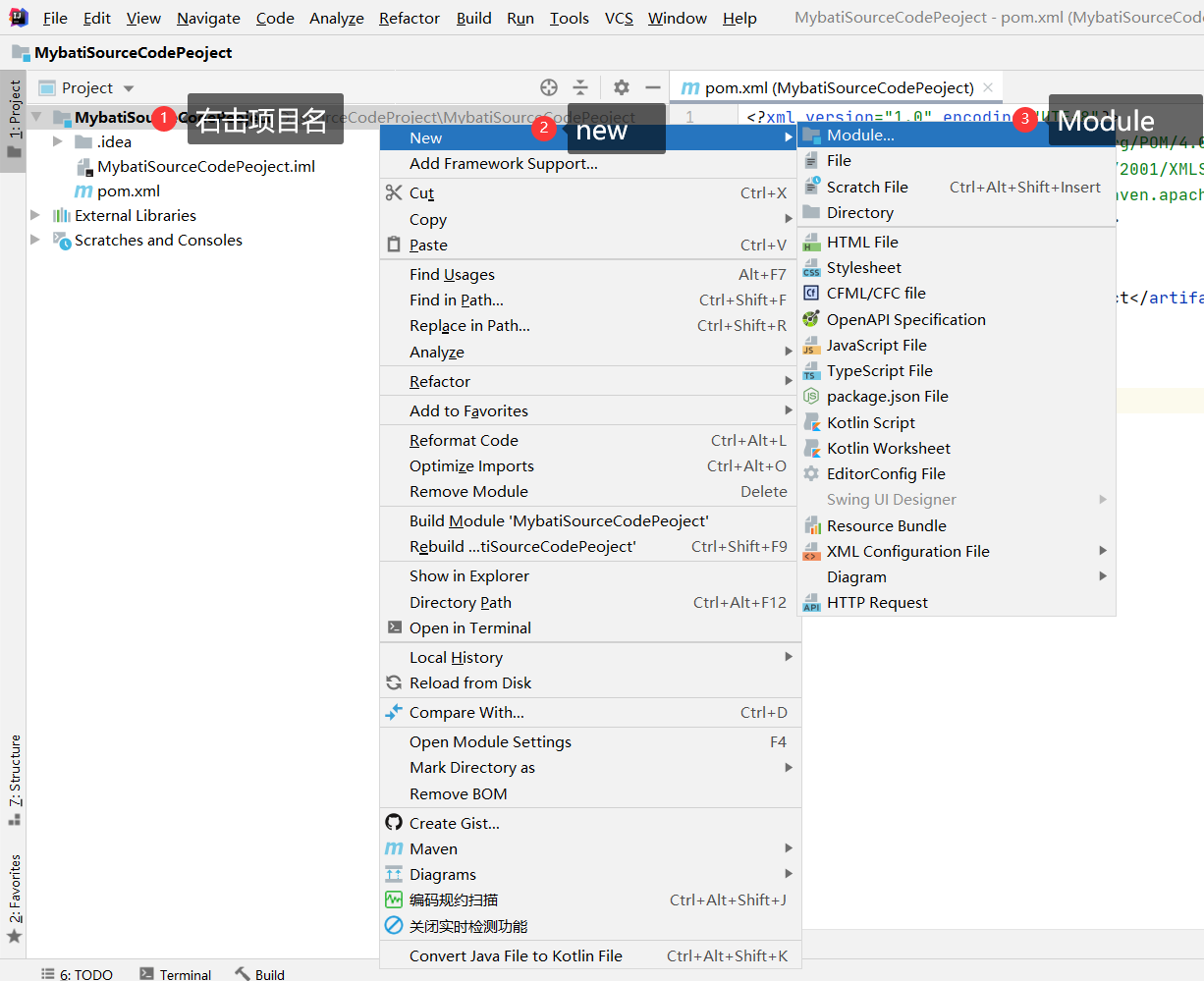Screen dimensions: 1204x981
Task: Click the Maven icon in context menu
Action: point(394,848)
